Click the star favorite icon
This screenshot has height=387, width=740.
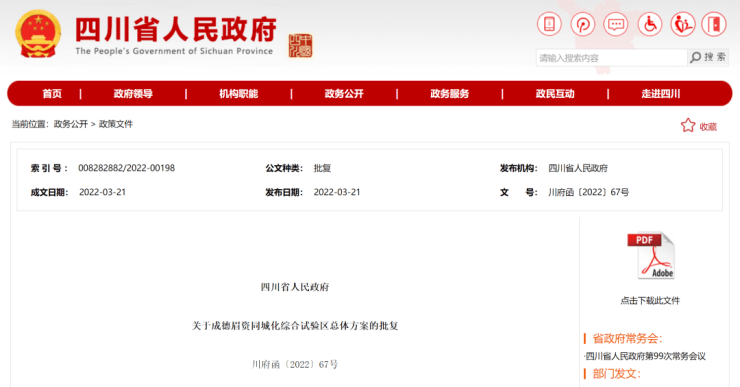click(x=688, y=126)
